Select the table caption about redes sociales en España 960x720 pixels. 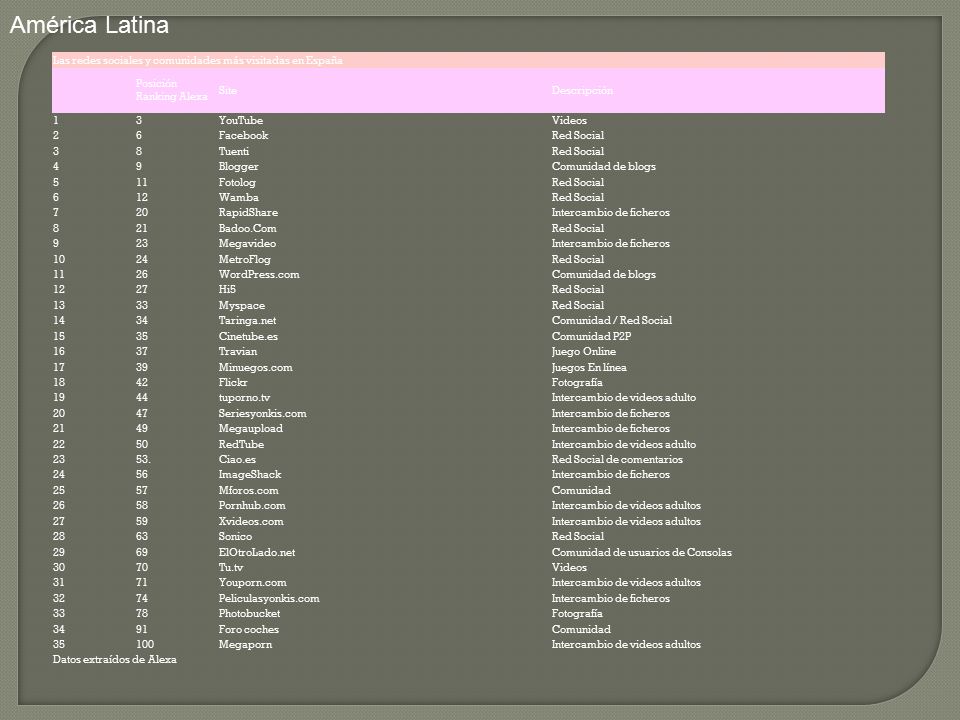click(198, 60)
